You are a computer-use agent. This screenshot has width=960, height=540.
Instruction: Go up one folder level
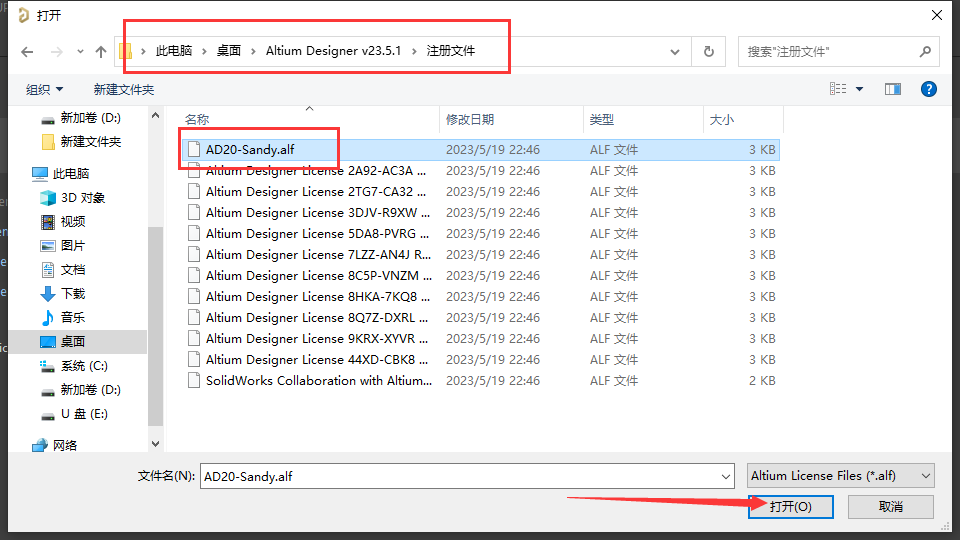pyautogui.click(x=101, y=52)
